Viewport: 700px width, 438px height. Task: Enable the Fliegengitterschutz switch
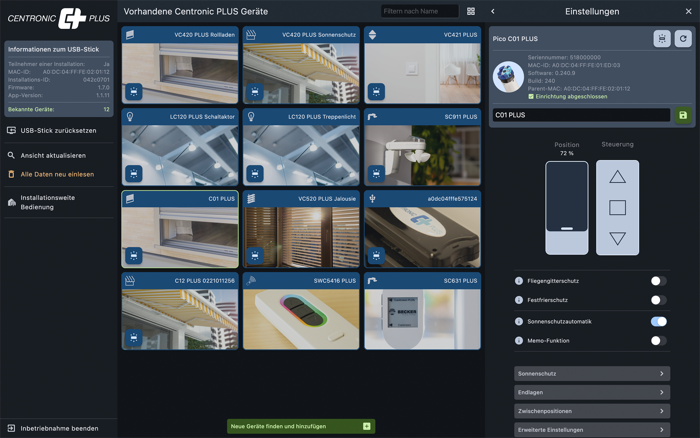(658, 281)
